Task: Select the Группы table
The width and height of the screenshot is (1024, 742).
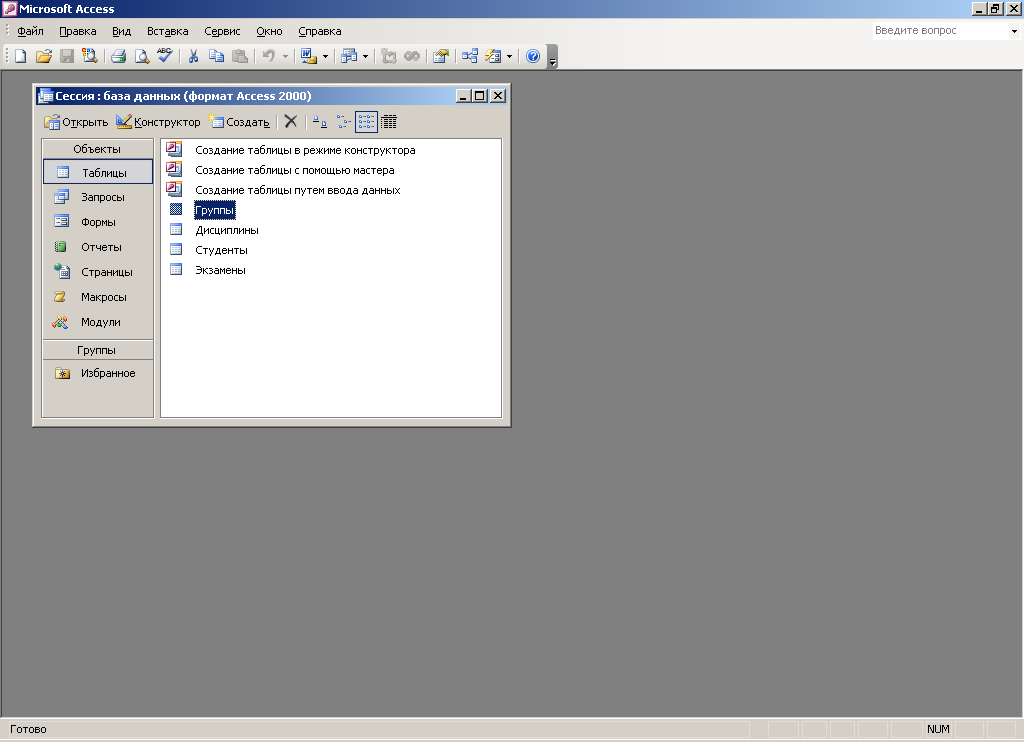Action: [215, 210]
